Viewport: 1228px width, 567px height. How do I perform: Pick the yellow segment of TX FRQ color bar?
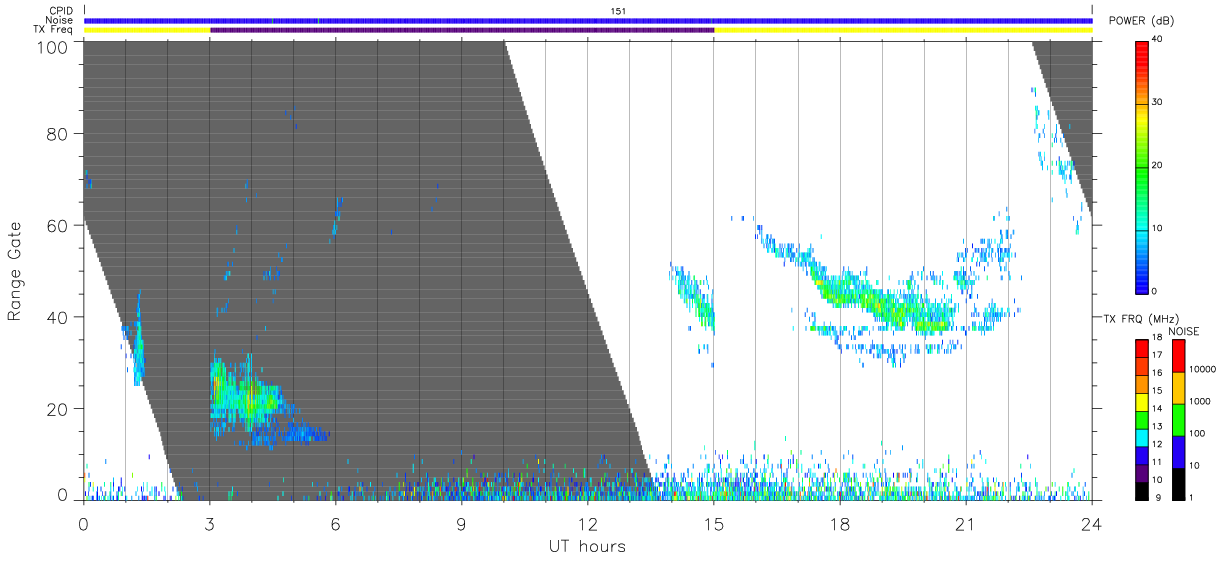1142,401
